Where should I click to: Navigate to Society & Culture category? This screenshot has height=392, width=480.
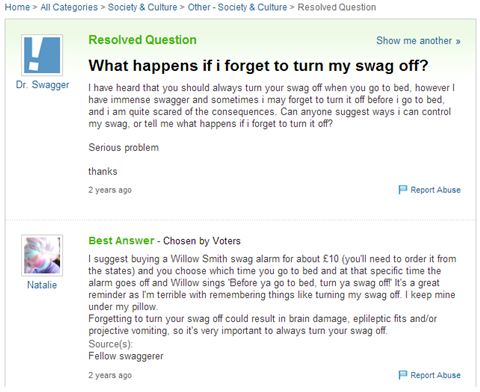142,7
